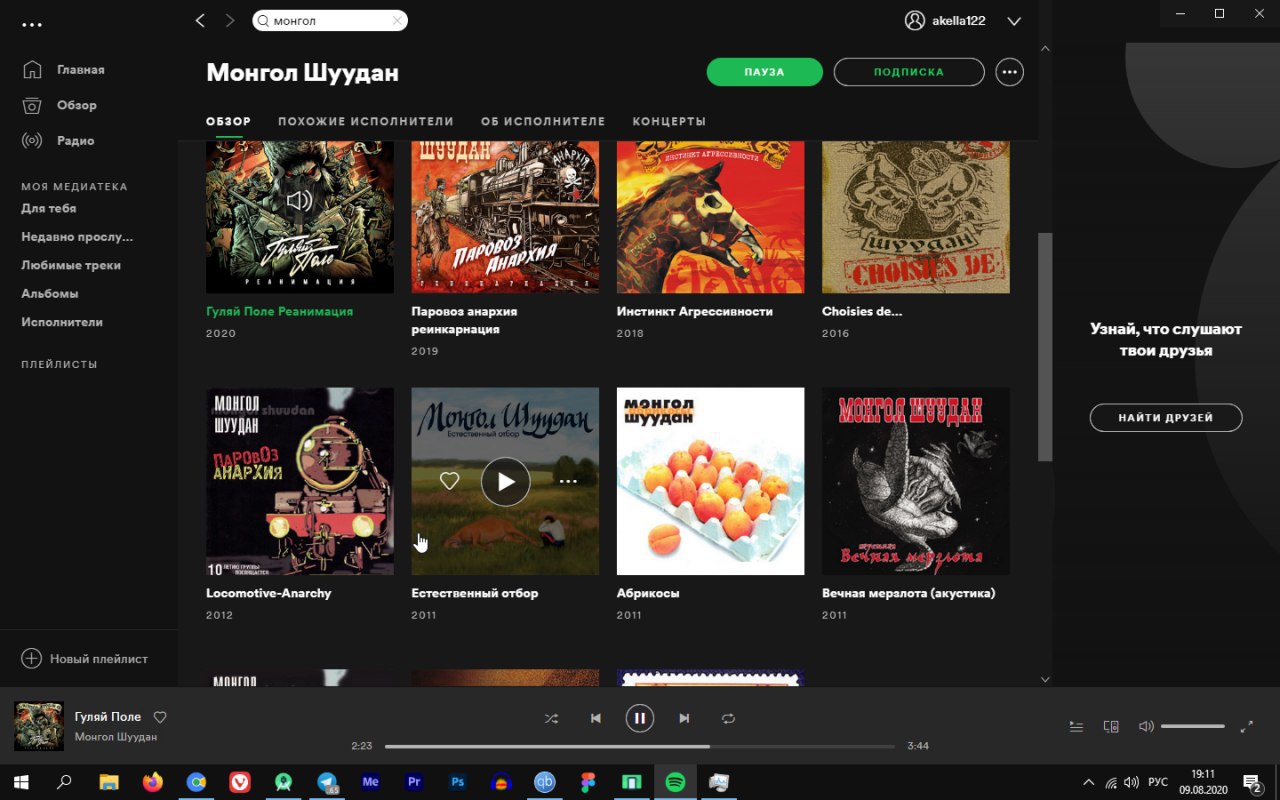Image resolution: width=1280 pixels, height=800 pixels.
Task: Open the akella122 profile
Action: tap(945, 21)
